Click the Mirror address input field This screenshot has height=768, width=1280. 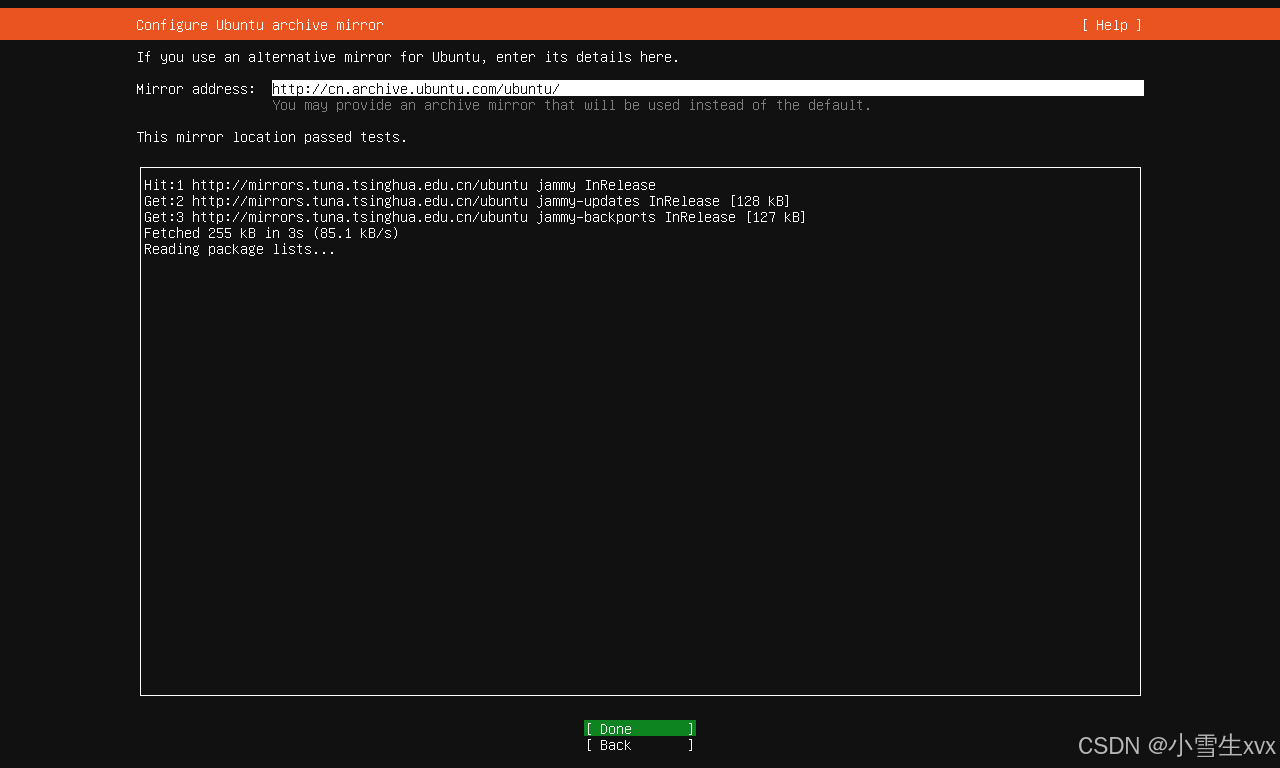(708, 89)
